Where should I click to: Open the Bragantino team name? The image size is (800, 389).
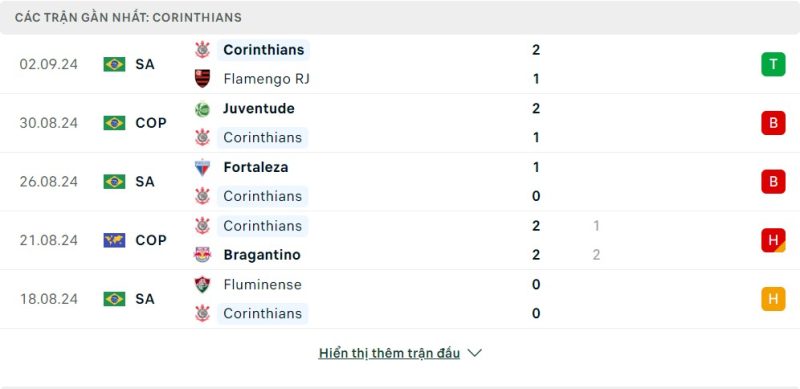(262, 255)
